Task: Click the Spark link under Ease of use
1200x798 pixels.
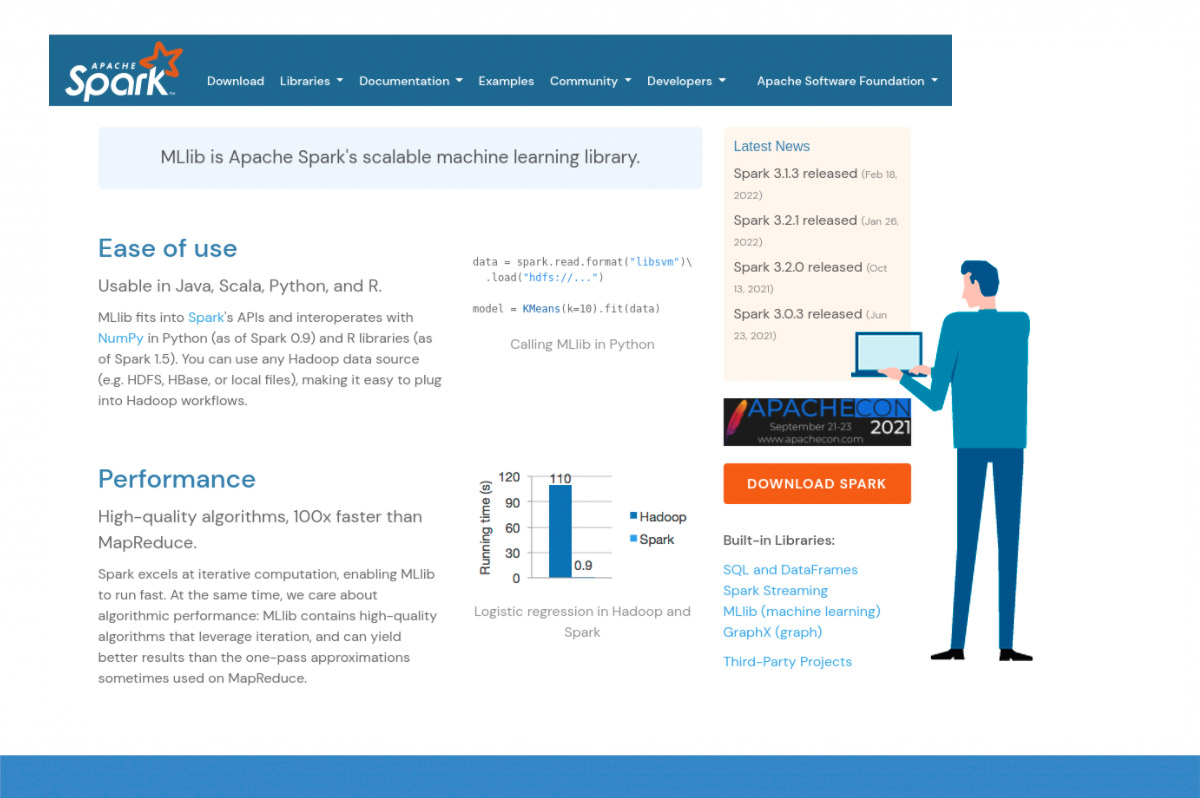Action: (206, 317)
